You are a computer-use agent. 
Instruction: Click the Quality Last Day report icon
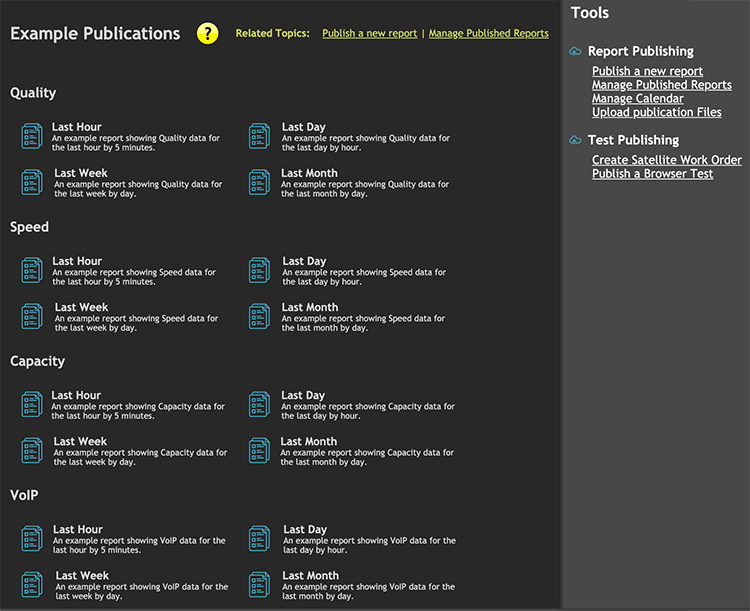(260, 136)
